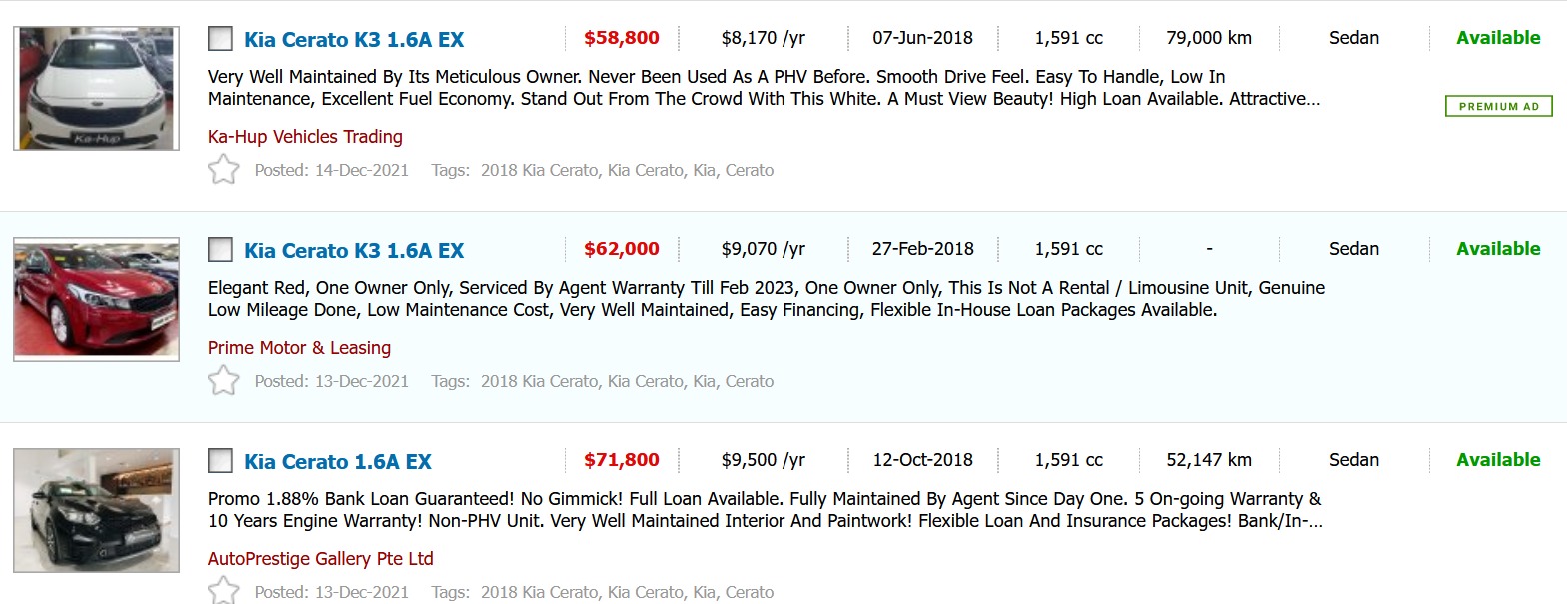The height and width of the screenshot is (604, 1568).
Task: View the red Kia Cerato thumbnail
Action: coord(96,299)
